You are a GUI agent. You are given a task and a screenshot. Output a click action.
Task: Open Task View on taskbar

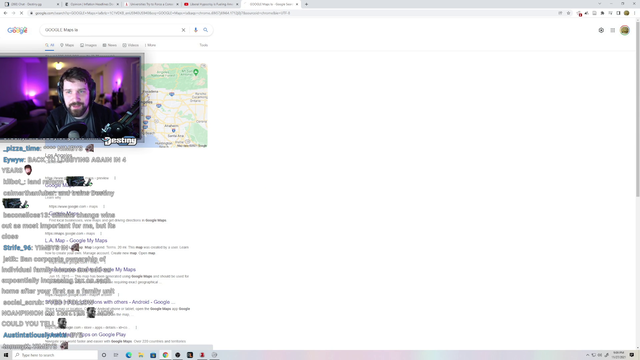[x=116, y=355]
